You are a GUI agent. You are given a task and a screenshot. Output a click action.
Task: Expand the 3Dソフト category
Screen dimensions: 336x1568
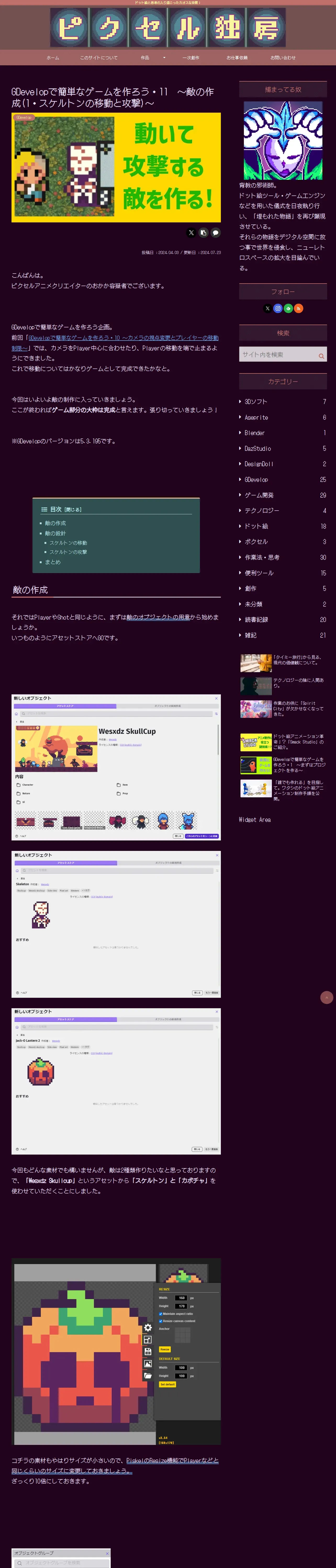point(283,402)
